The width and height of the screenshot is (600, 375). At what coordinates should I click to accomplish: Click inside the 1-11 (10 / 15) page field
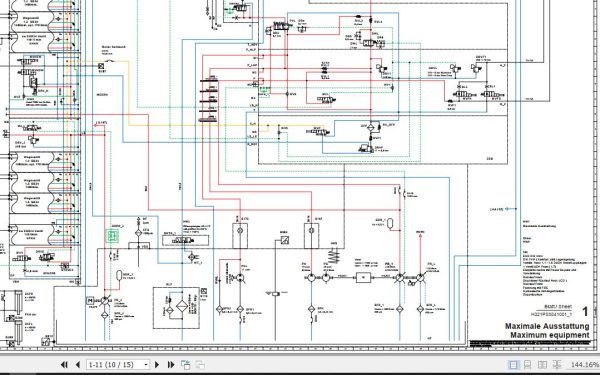tap(115, 365)
